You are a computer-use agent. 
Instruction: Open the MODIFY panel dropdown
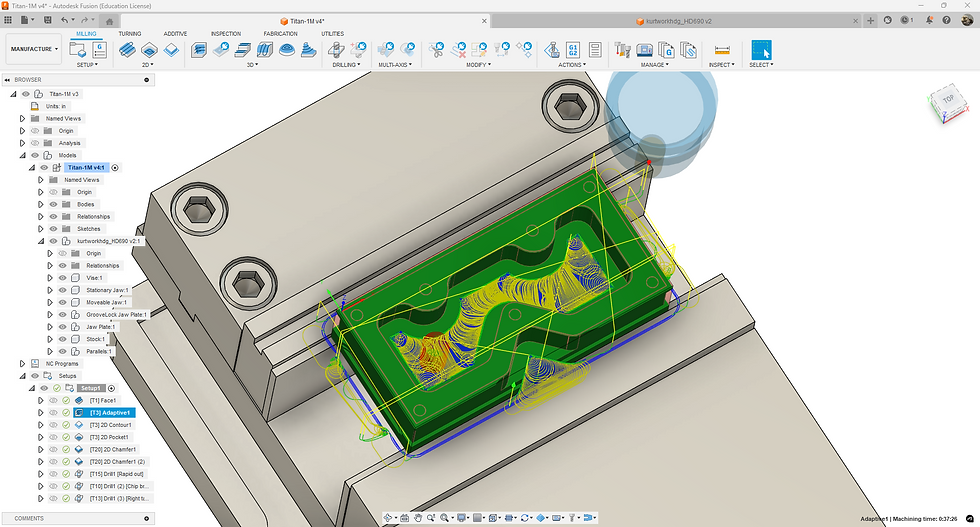pyautogui.click(x=478, y=64)
